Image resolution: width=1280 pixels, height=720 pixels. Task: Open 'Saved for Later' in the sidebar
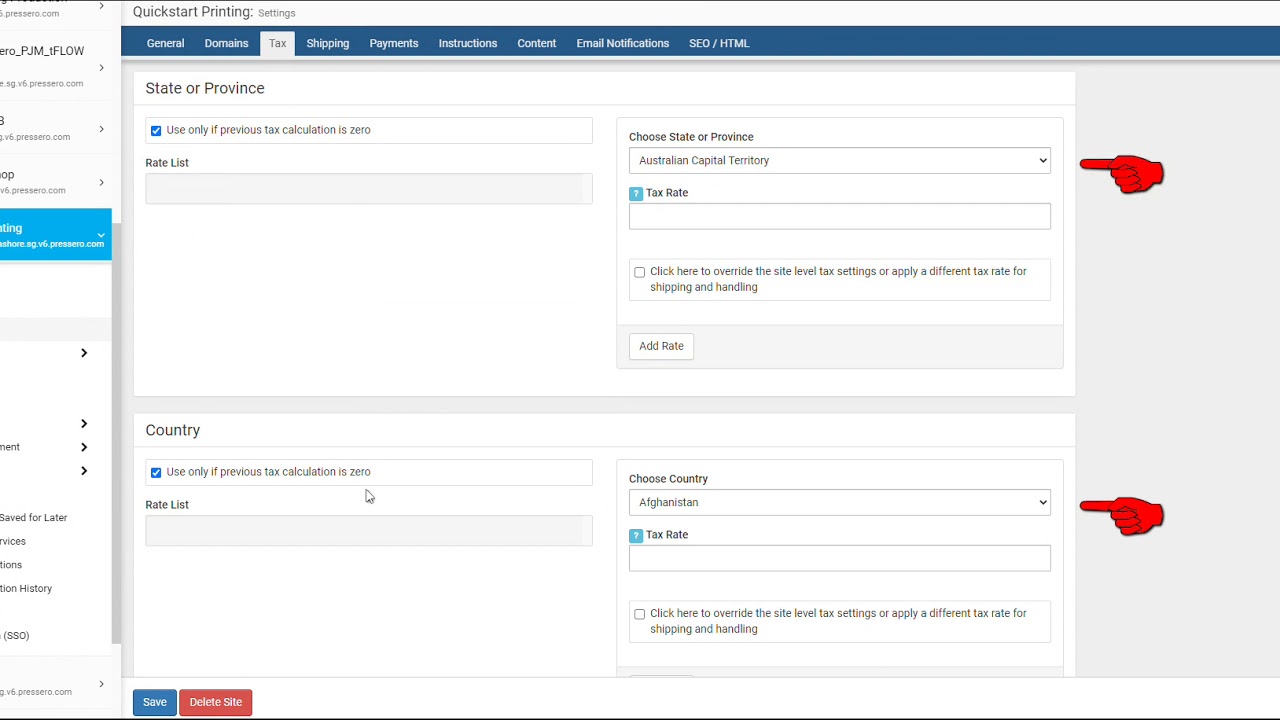34,518
